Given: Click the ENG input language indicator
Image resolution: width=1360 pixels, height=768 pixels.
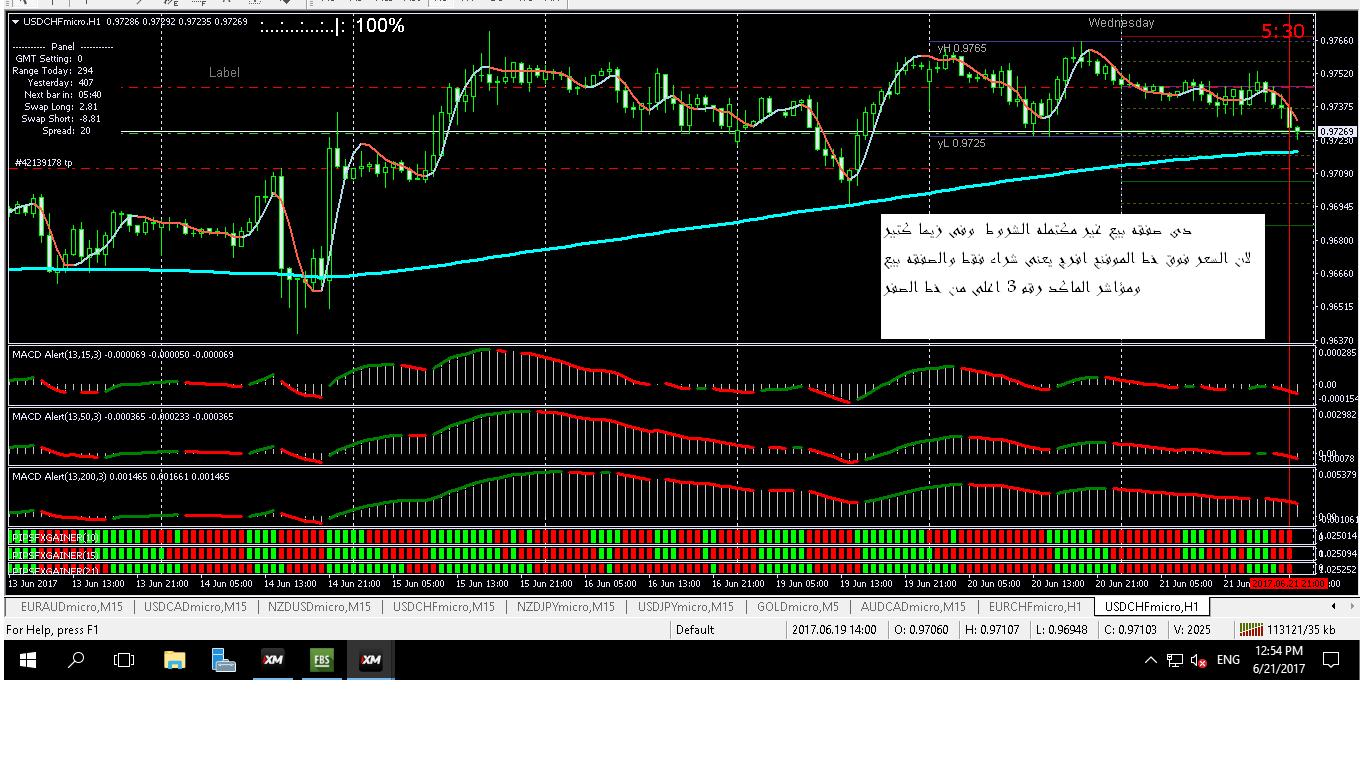Looking at the screenshot, I should [1228, 660].
